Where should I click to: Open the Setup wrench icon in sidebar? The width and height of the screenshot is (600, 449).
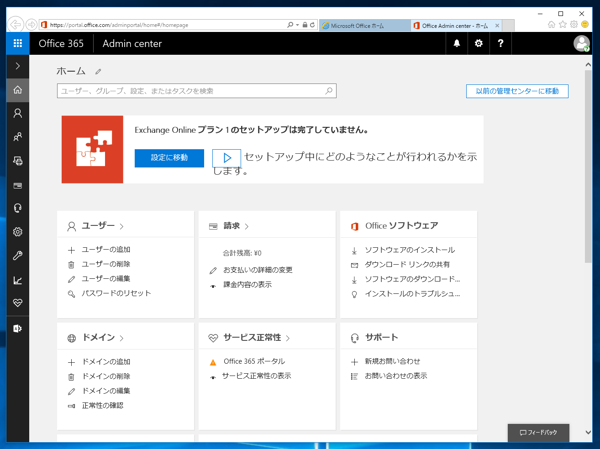pyautogui.click(x=18, y=255)
